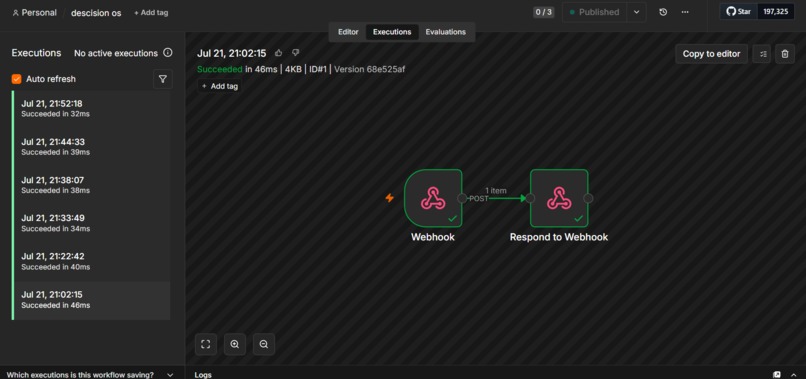Screen dimensions: 806x379
Task: Click the thumbs down rating icon
Action: tap(296, 53)
